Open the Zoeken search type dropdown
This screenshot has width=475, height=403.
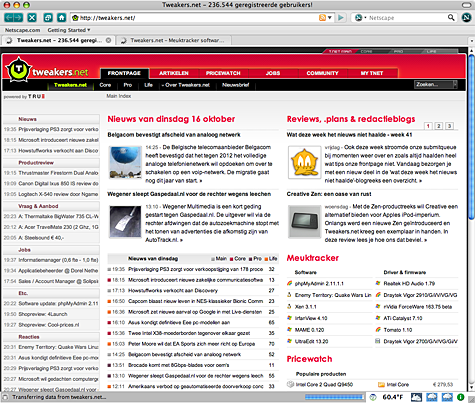point(455,85)
